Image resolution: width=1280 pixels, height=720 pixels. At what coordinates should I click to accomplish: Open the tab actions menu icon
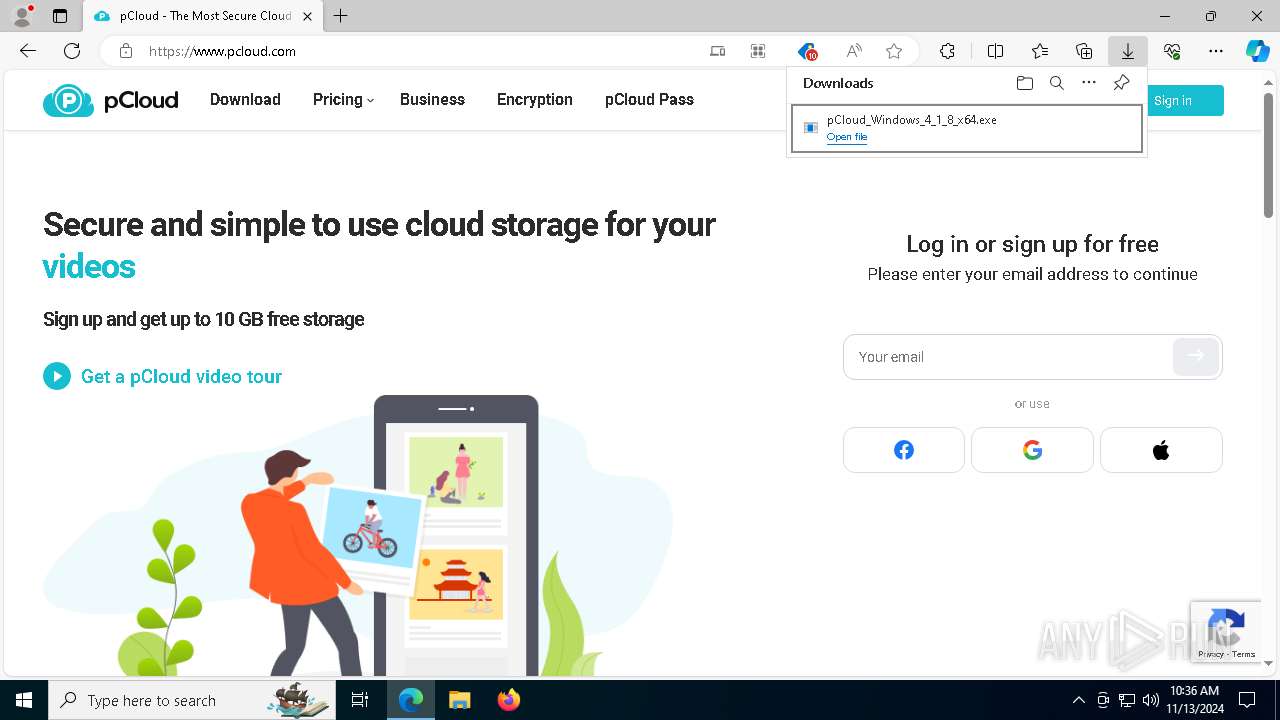[x=60, y=16]
